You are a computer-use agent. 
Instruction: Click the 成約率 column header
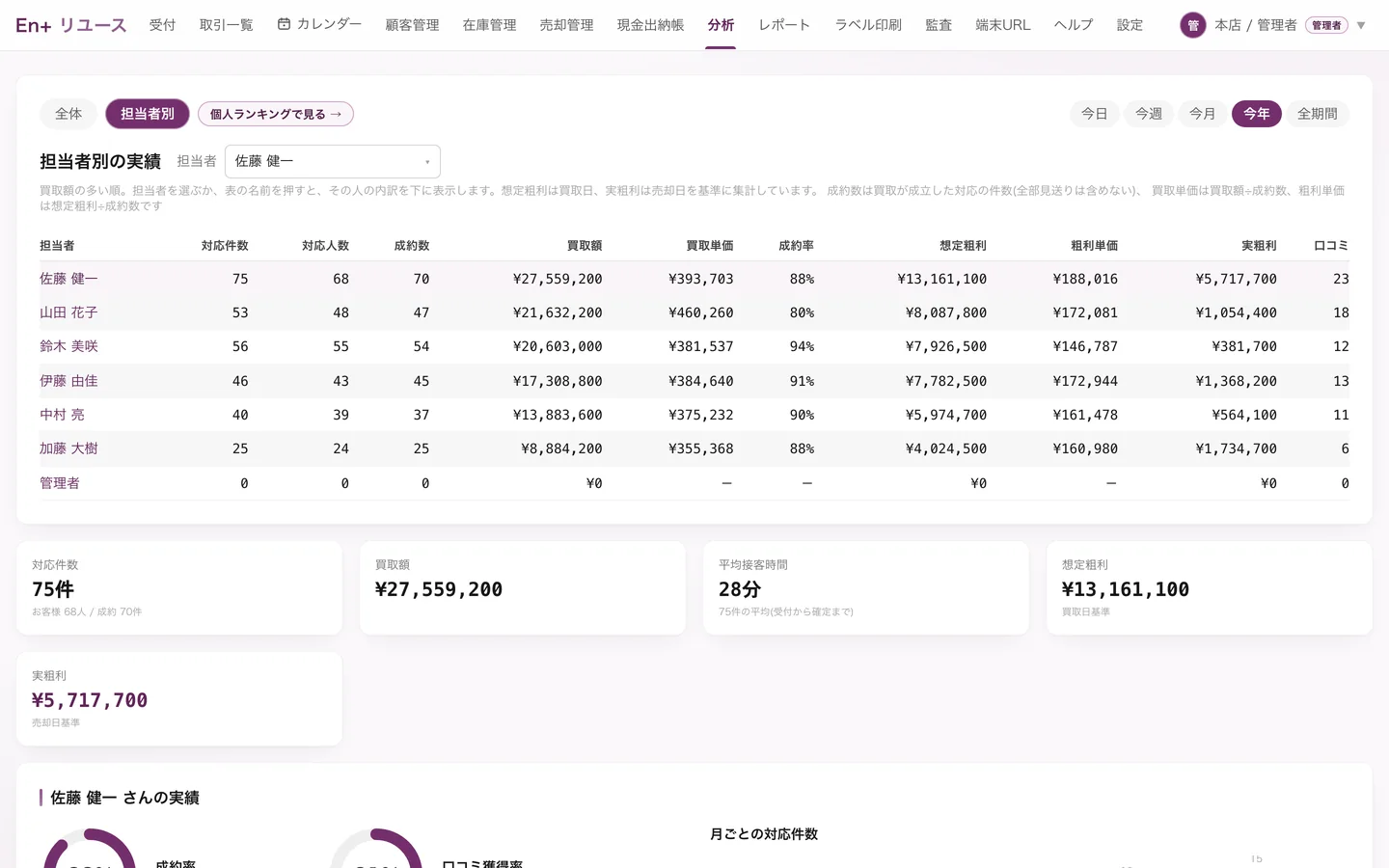click(796, 246)
